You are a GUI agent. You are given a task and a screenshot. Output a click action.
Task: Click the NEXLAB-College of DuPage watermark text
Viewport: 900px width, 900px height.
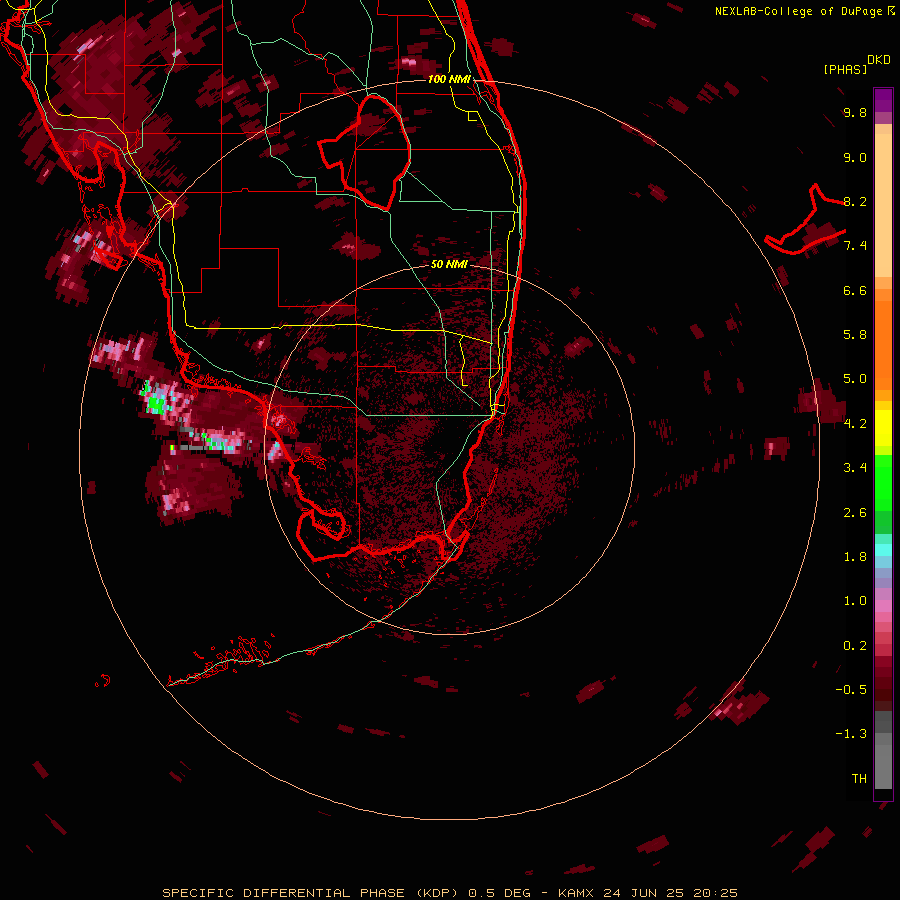804,11
